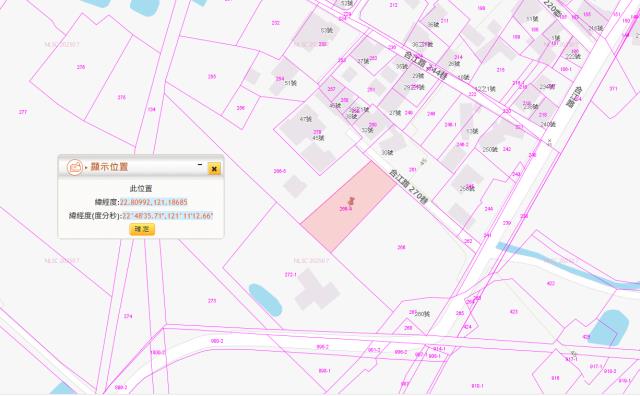The height and width of the screenshot is (396, 640).
Task: Click the pushpin marker on the highlighted parcel
Action: pyautogui.click(x=351, y=200)
